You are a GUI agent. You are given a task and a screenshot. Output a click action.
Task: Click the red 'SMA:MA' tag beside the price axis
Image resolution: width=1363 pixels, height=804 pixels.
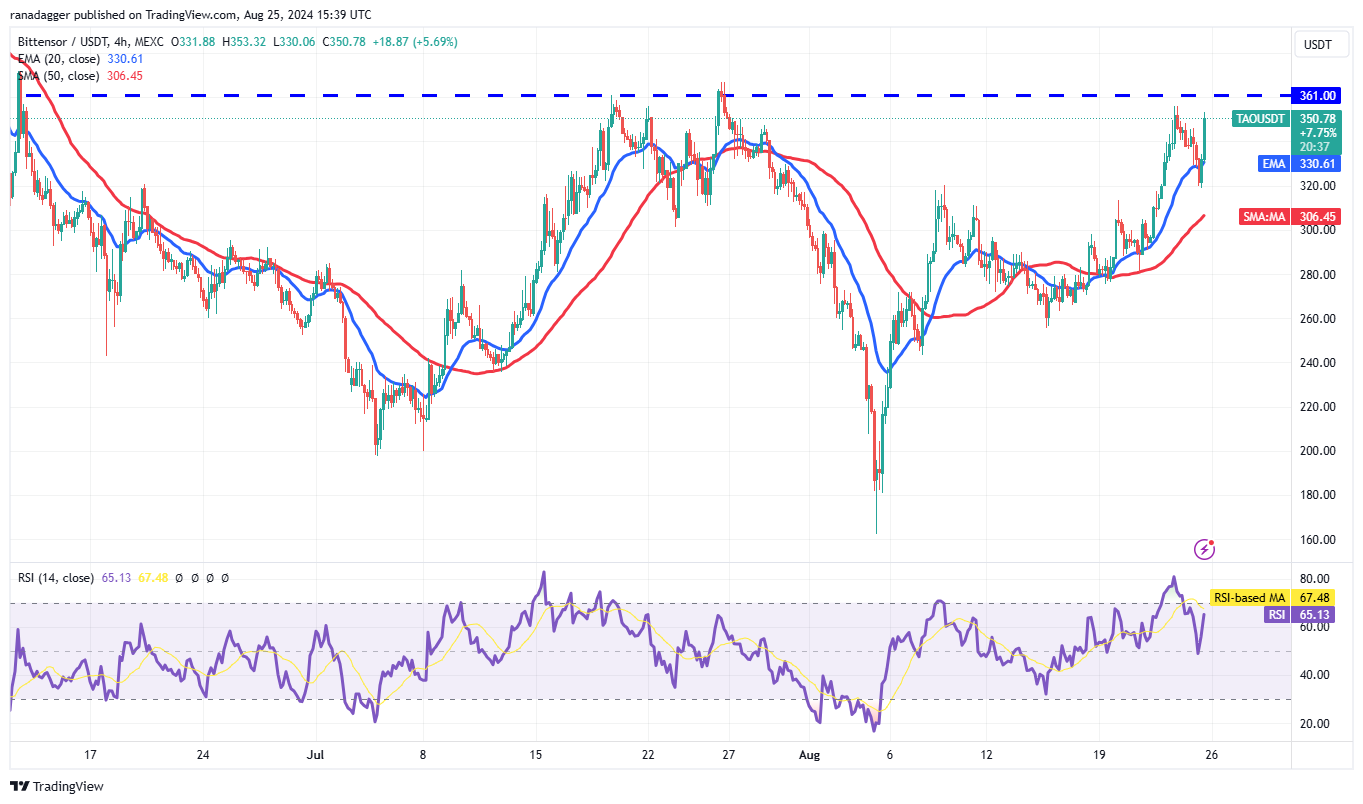point(1264,216)
